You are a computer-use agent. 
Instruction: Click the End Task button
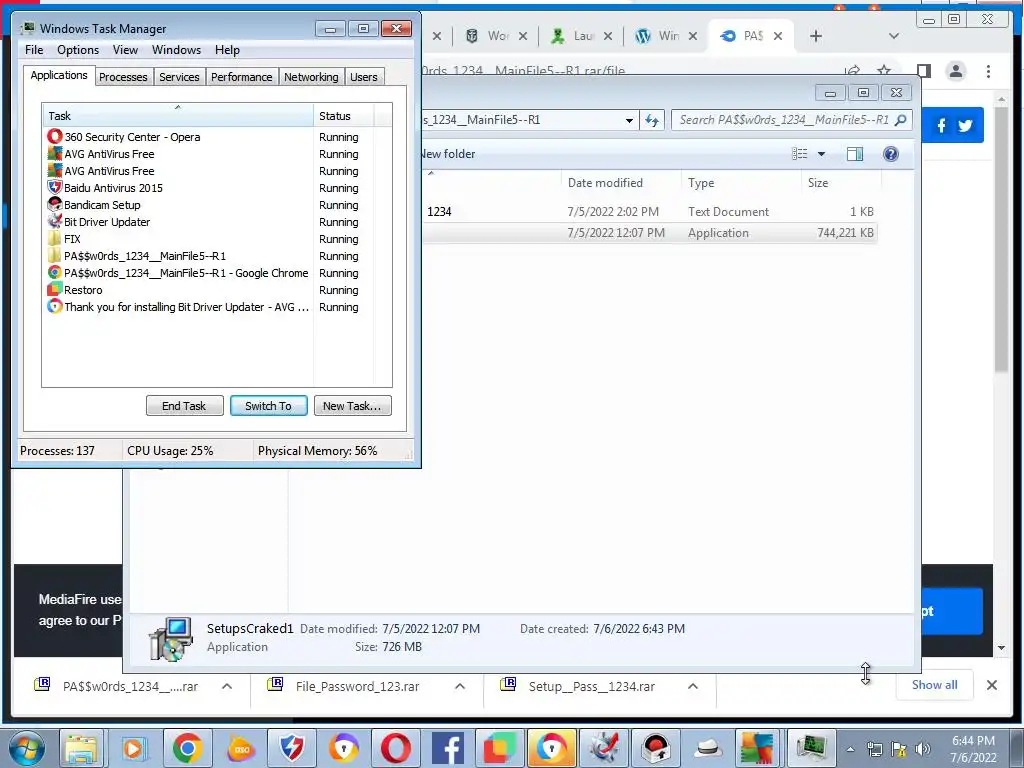[184, 406]
